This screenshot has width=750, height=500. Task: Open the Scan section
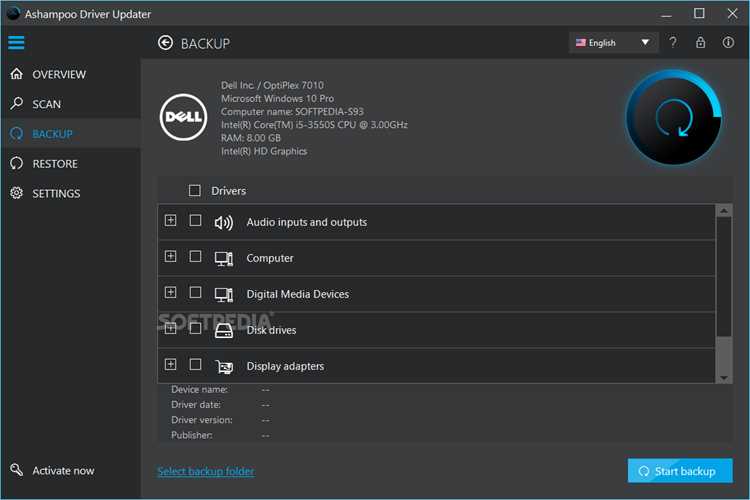click(71, 104)
